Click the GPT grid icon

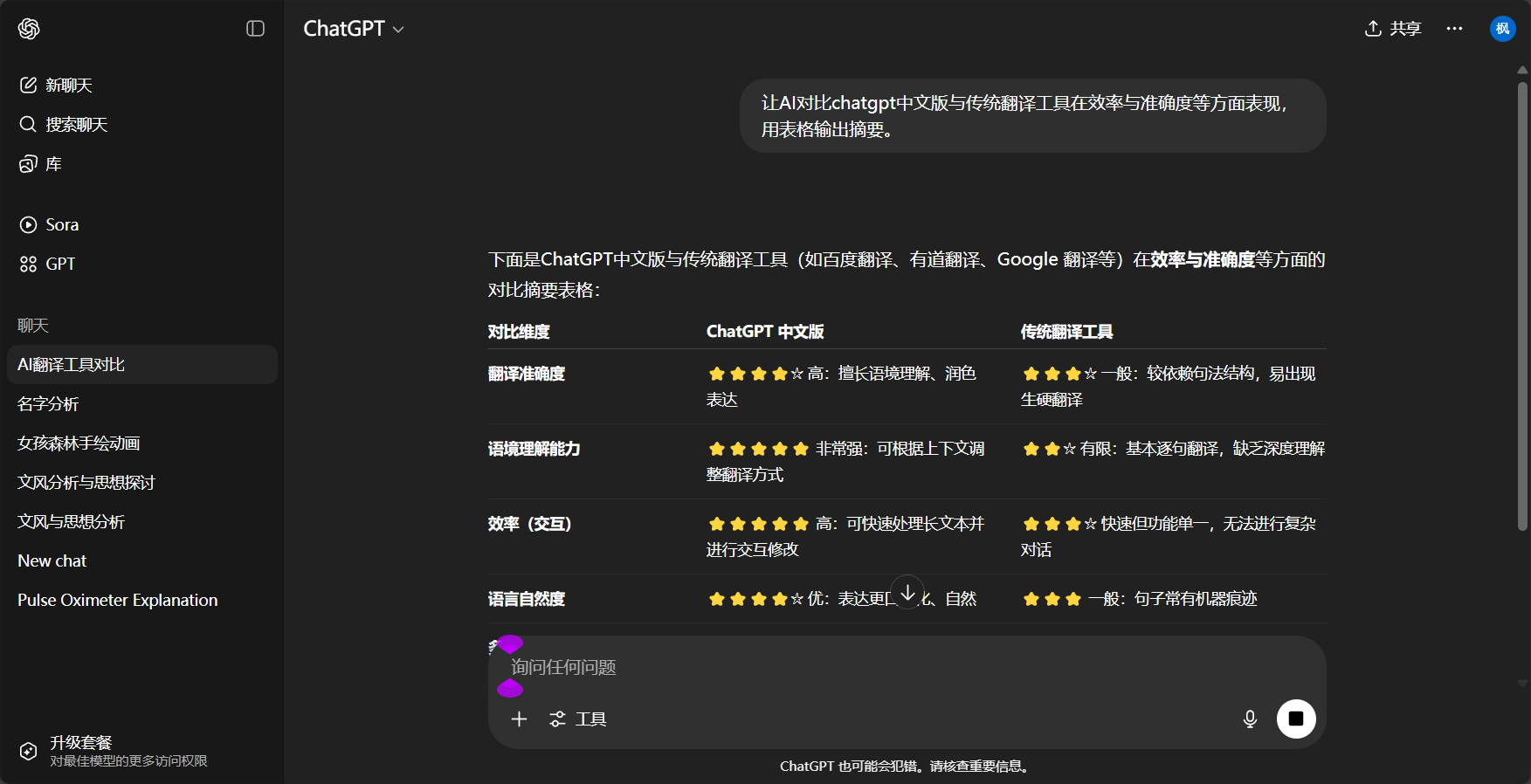pos(28,264)
